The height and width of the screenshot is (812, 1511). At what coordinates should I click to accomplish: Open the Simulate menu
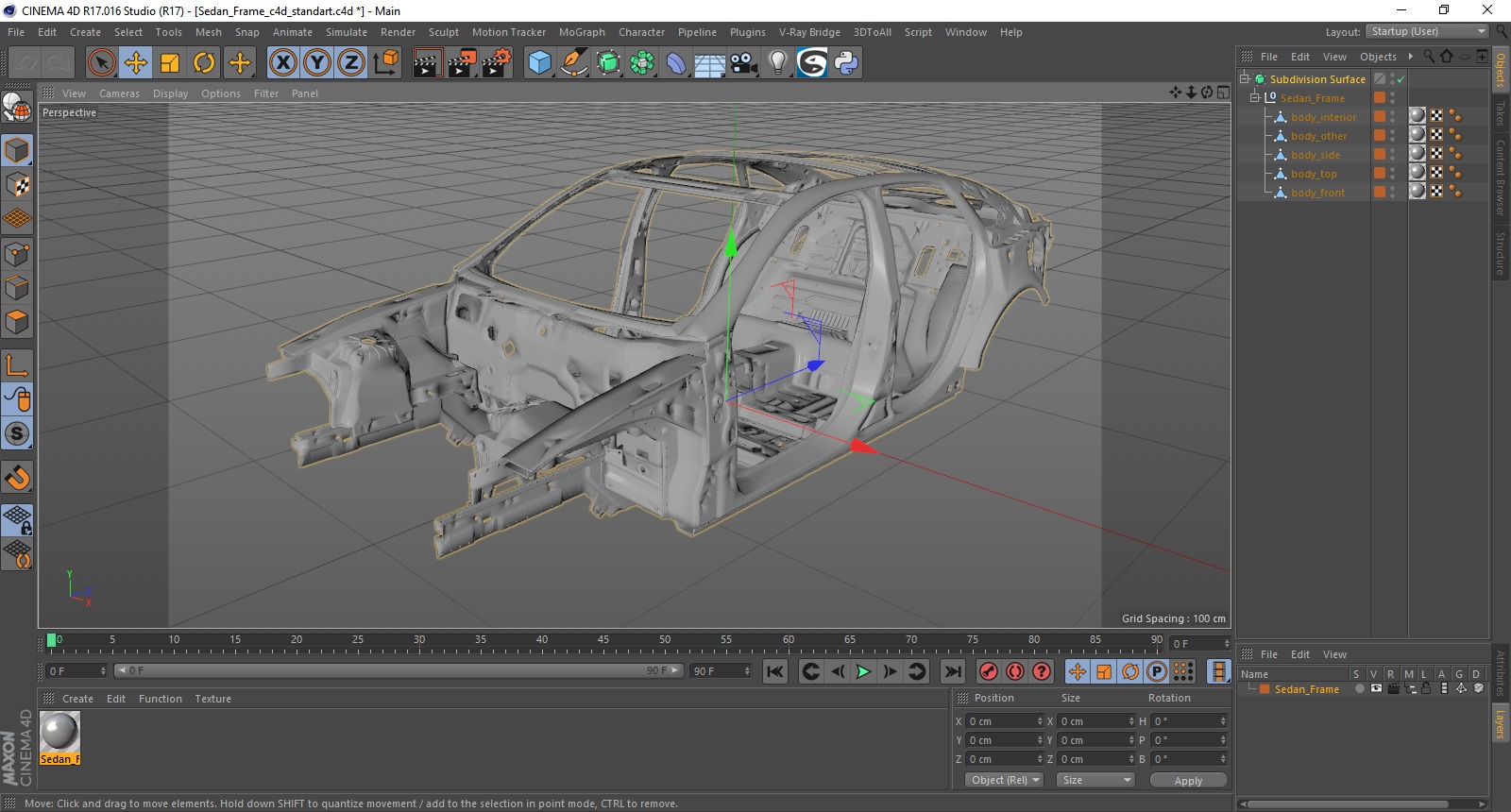(347, 32)
